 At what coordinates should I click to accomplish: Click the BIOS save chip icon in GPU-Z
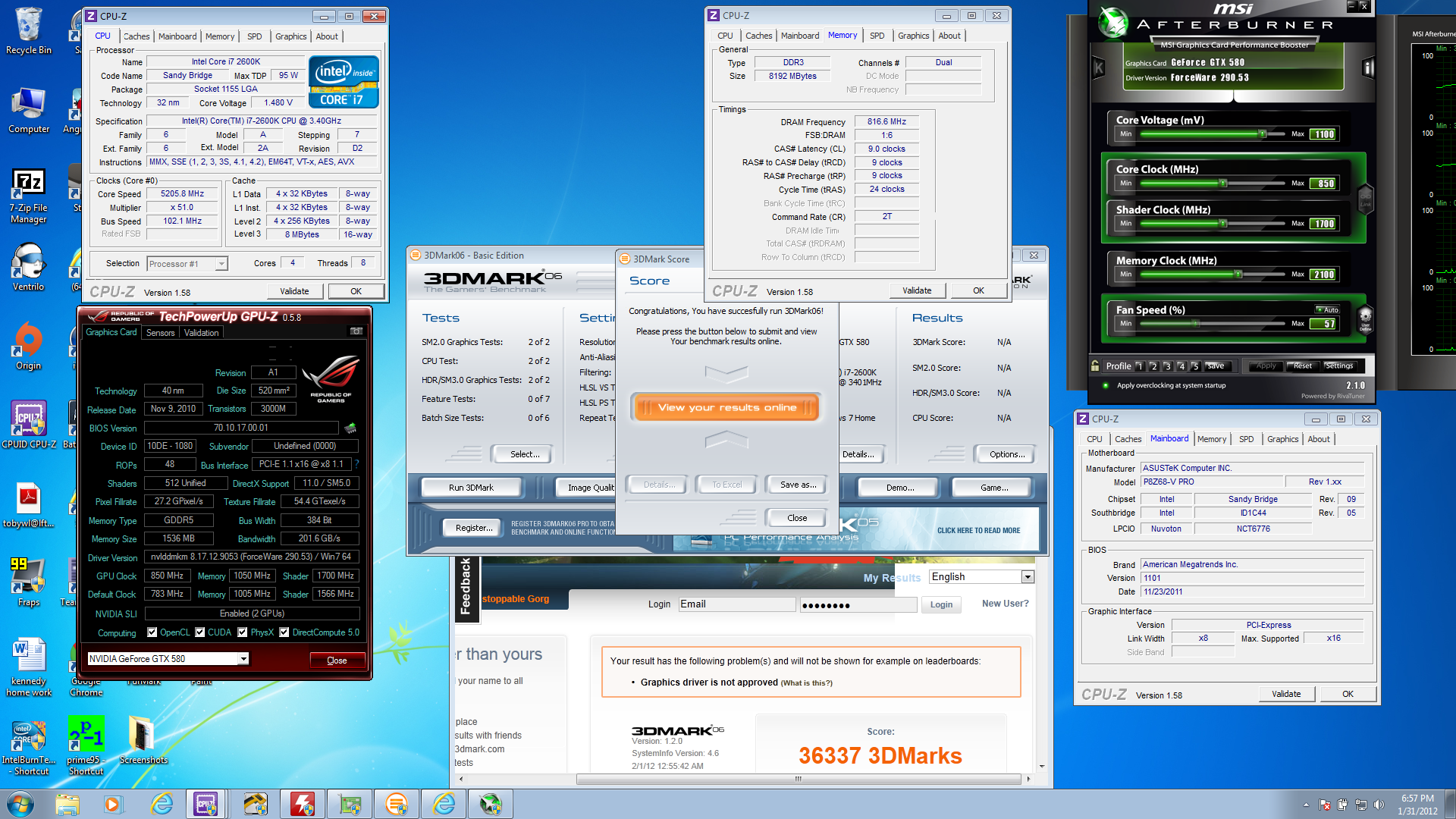(x=350, y=428)
